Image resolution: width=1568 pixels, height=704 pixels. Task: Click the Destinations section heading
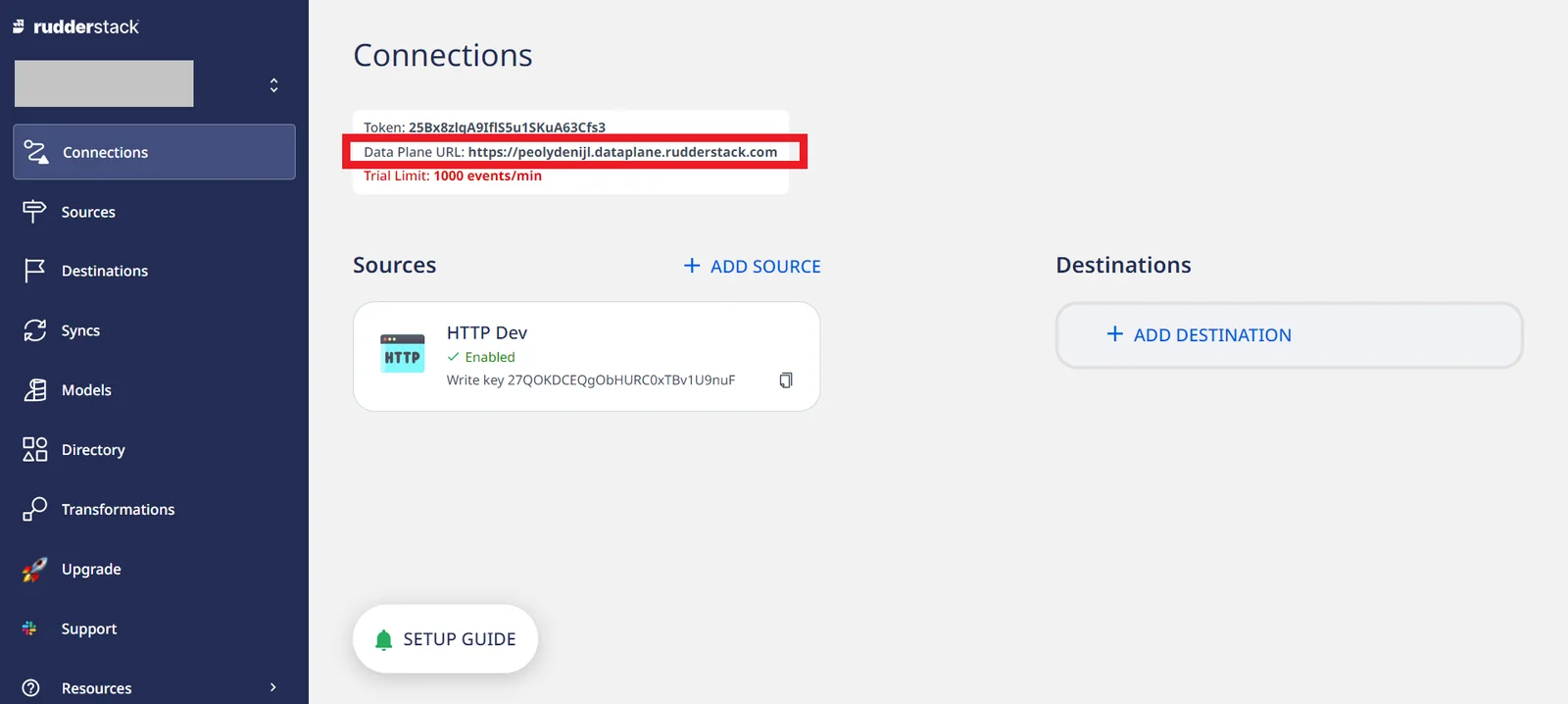tap(1124, 265)
